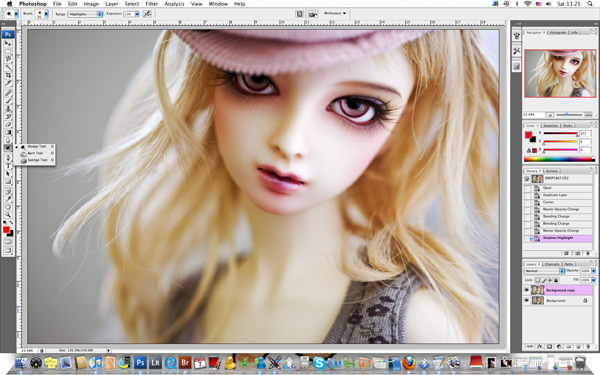
Task: Select the Path Selection tool
Action: (8, 174)
